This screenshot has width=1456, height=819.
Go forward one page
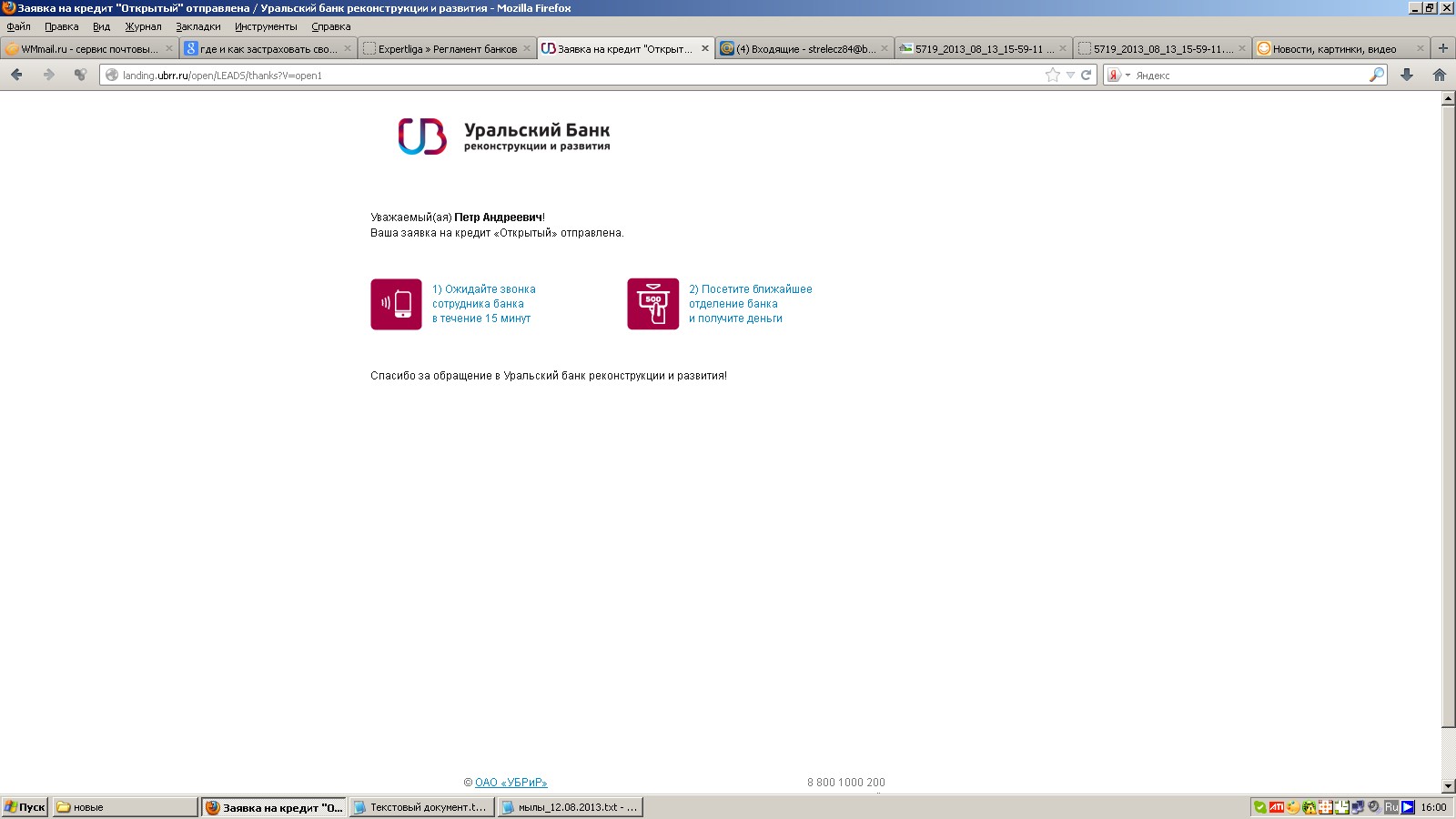(x=49, y=75)
